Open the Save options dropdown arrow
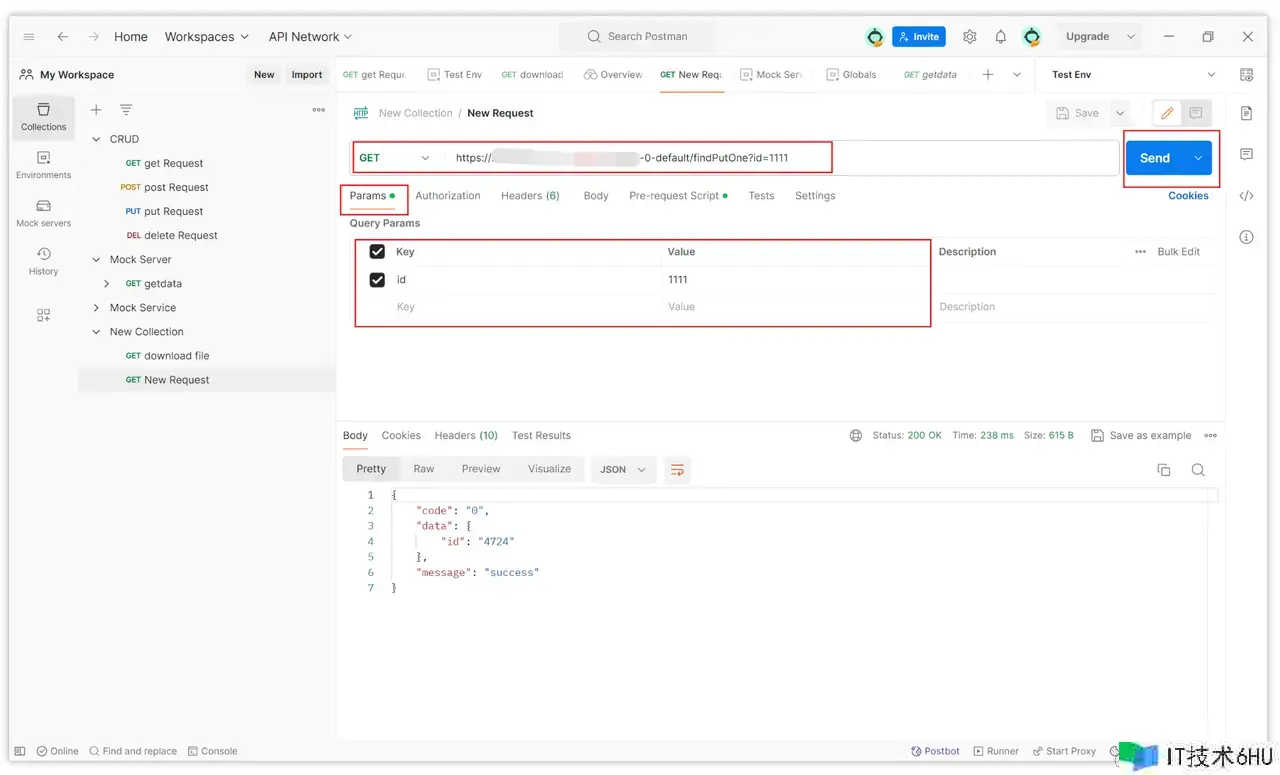This screenshot has width=1280, height=775. [x=1120, y=113]
